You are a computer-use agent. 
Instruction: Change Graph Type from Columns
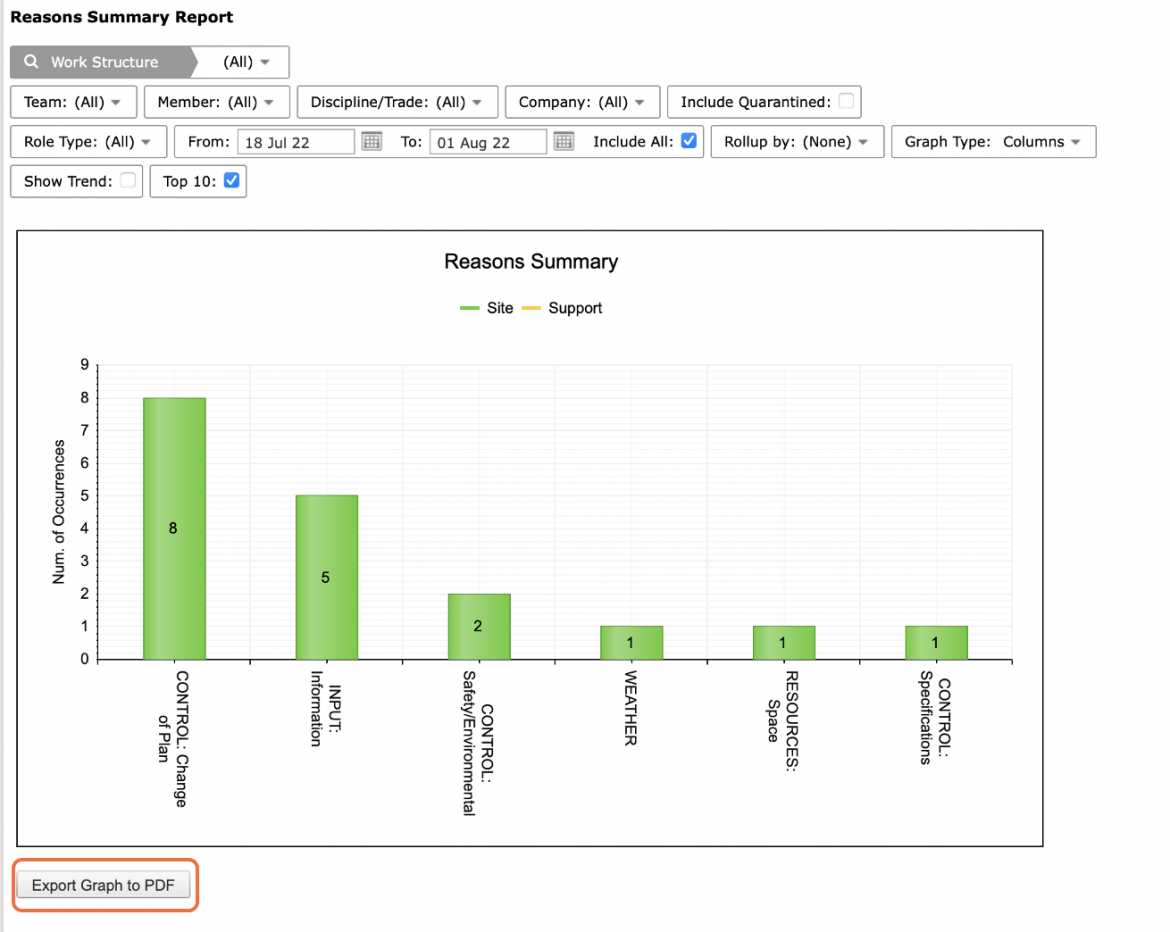click(993, 142)
